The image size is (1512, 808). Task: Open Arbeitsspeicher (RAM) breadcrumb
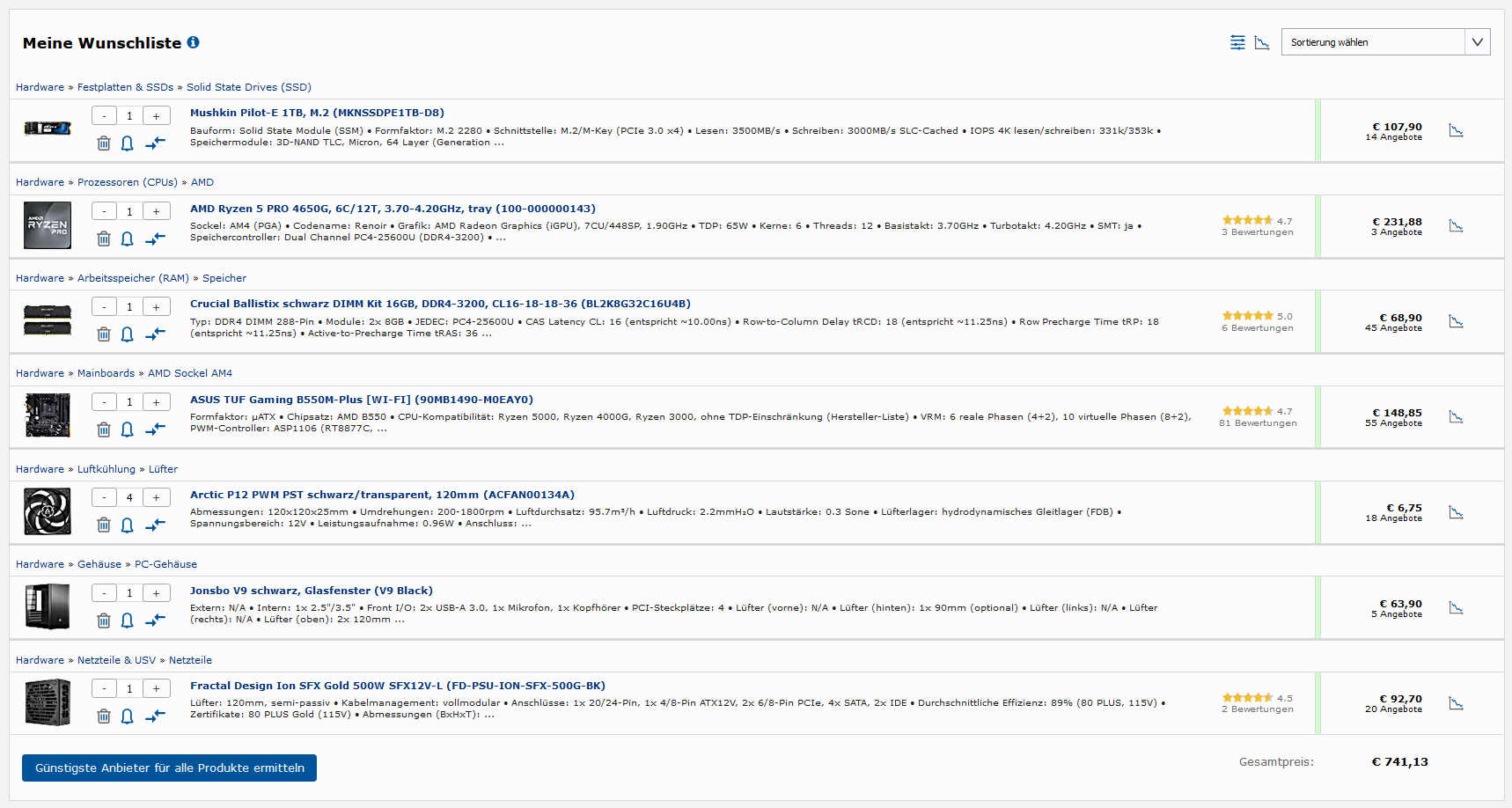133,278
